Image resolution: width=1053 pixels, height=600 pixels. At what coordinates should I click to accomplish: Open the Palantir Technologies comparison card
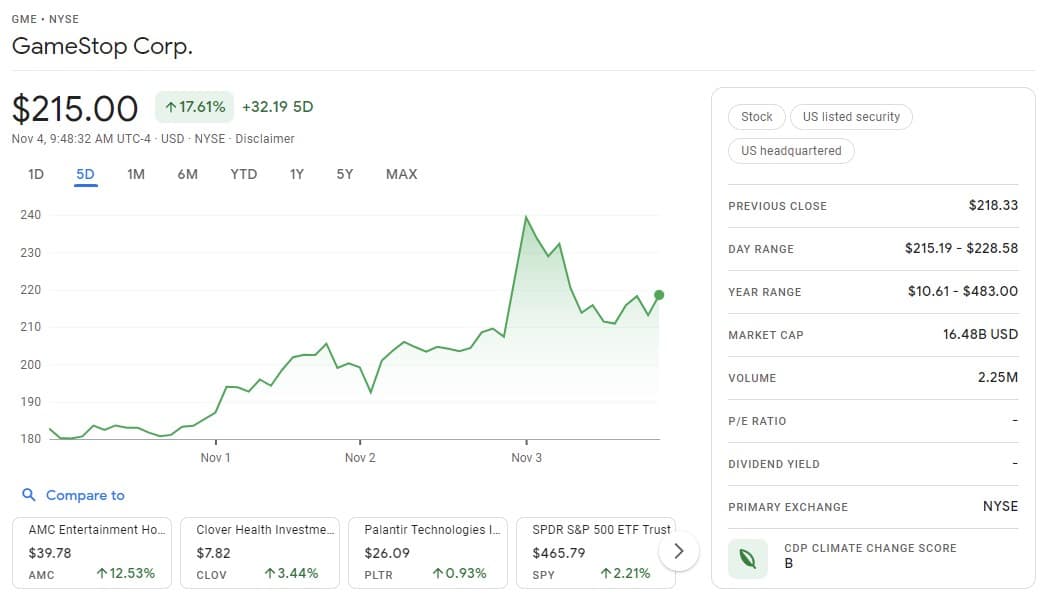tap(428, 552)
